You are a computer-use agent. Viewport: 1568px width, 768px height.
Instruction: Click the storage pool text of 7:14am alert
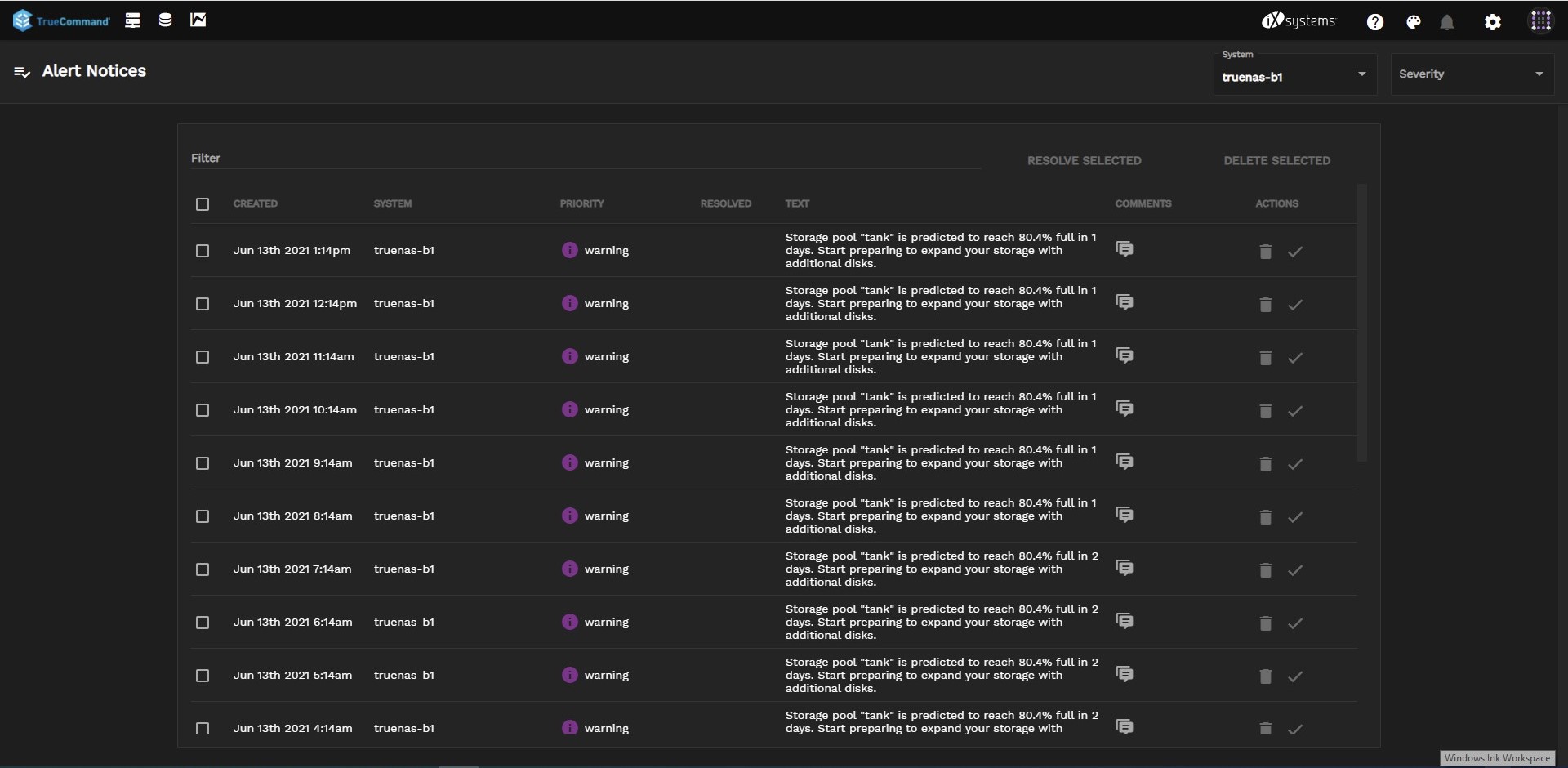(942, 569)
